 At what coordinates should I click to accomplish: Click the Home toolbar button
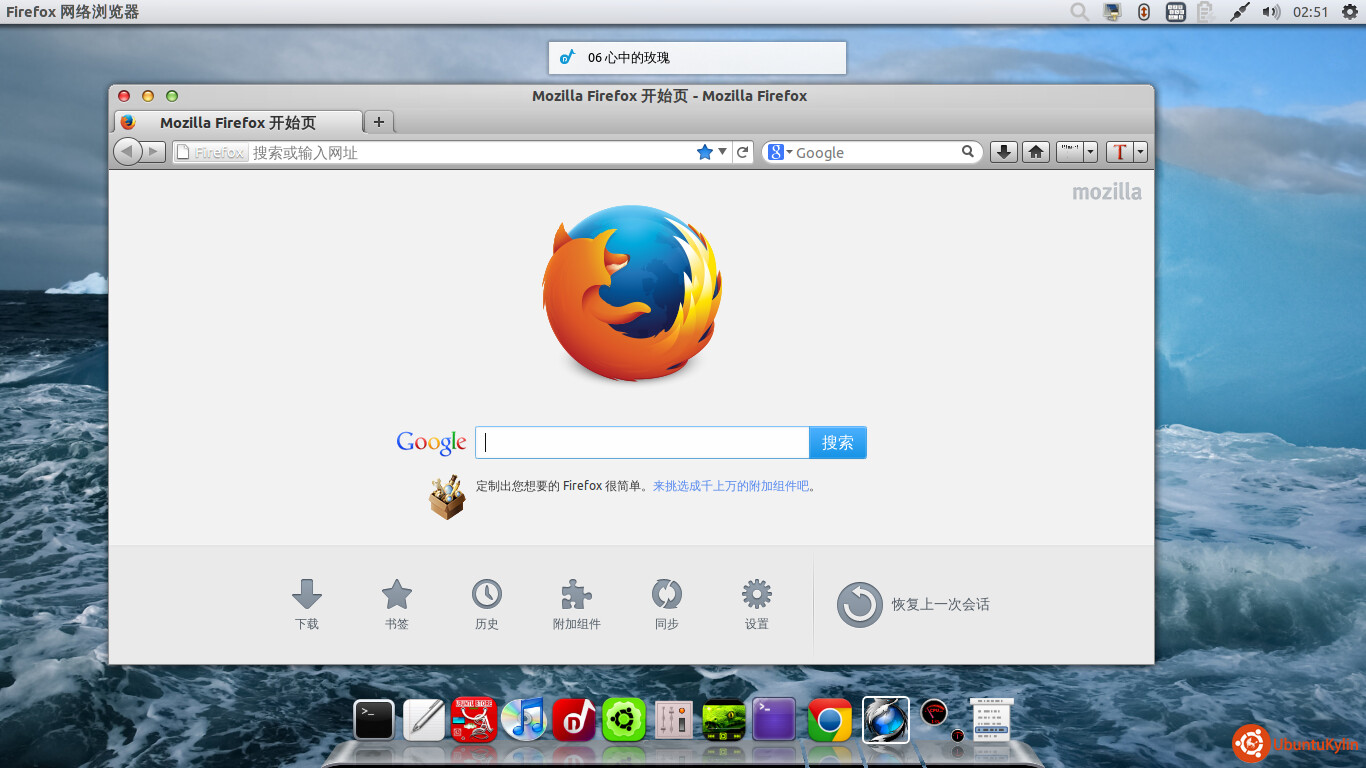click(x=1036, y=152)
